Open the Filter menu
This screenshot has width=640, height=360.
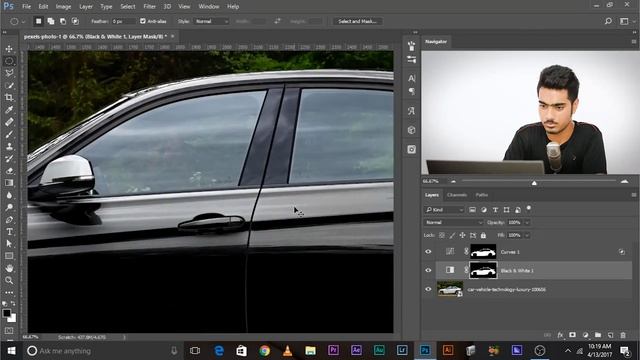[x=149, y=7]
